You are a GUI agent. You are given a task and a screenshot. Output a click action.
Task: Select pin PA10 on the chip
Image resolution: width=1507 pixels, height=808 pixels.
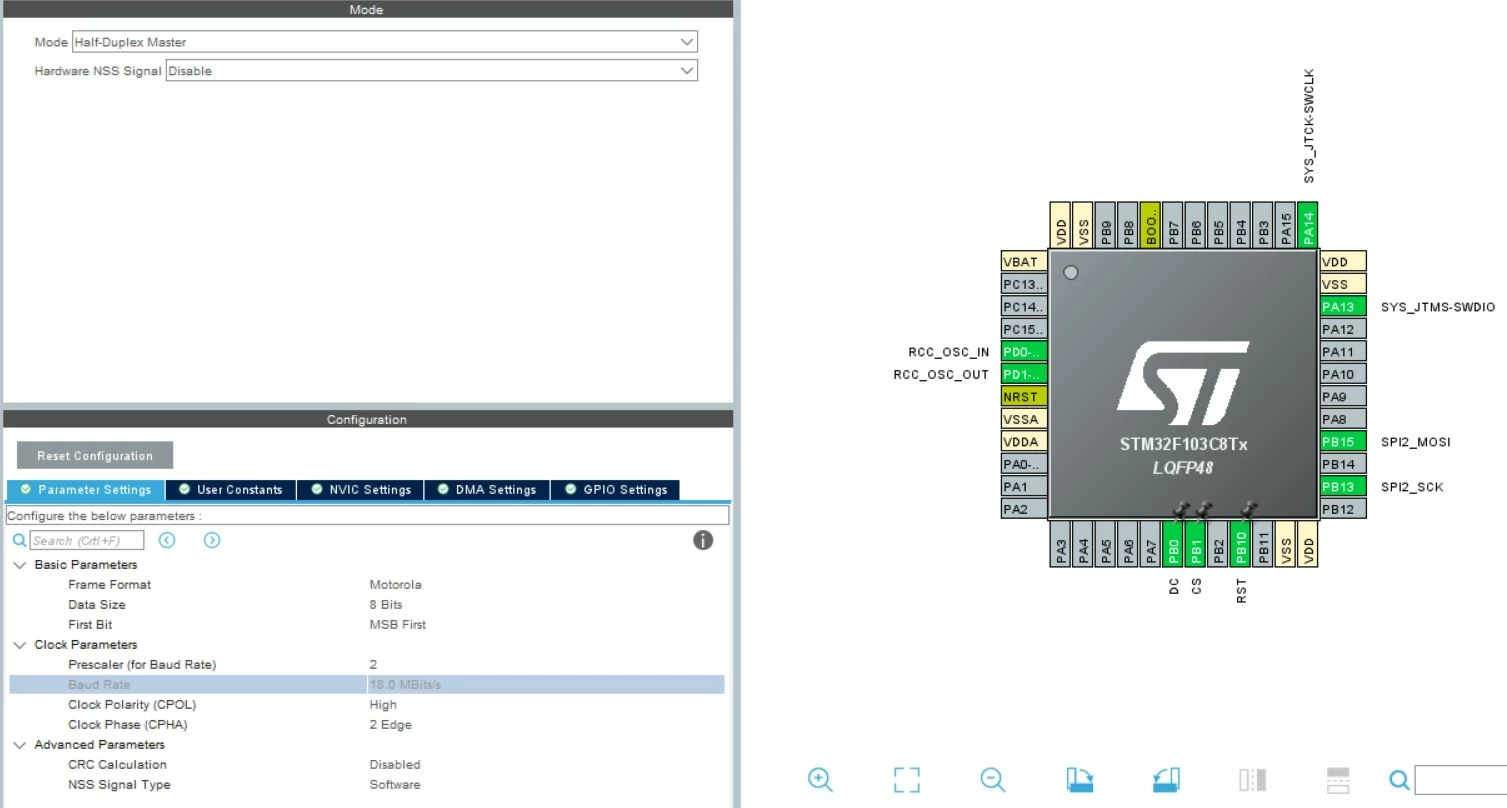point(1343,374)
